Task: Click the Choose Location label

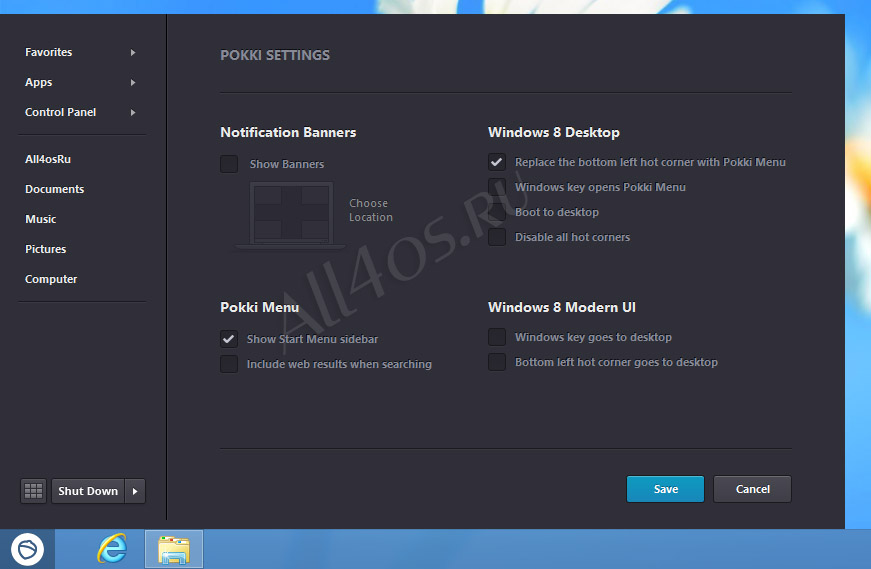Action: pos(371,210)
